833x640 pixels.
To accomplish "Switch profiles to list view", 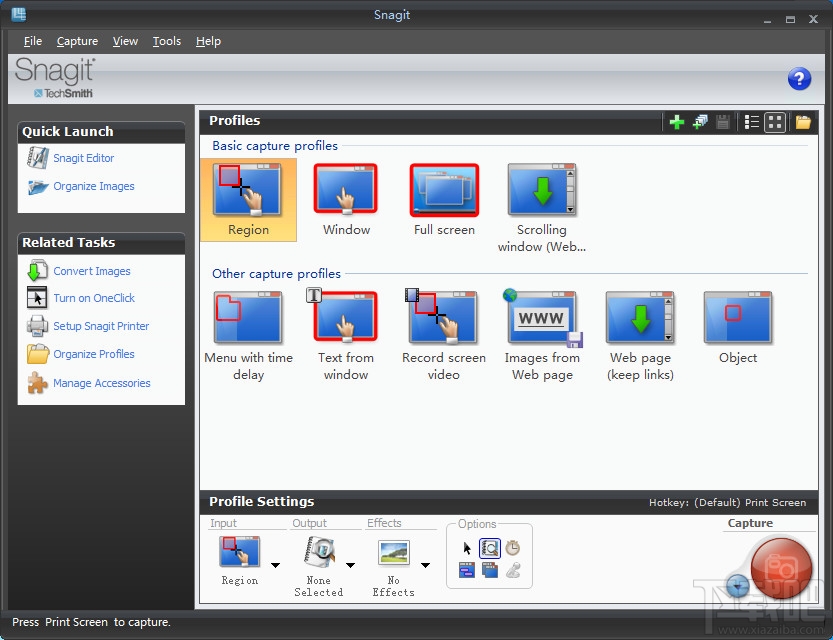I will point(751,122).
